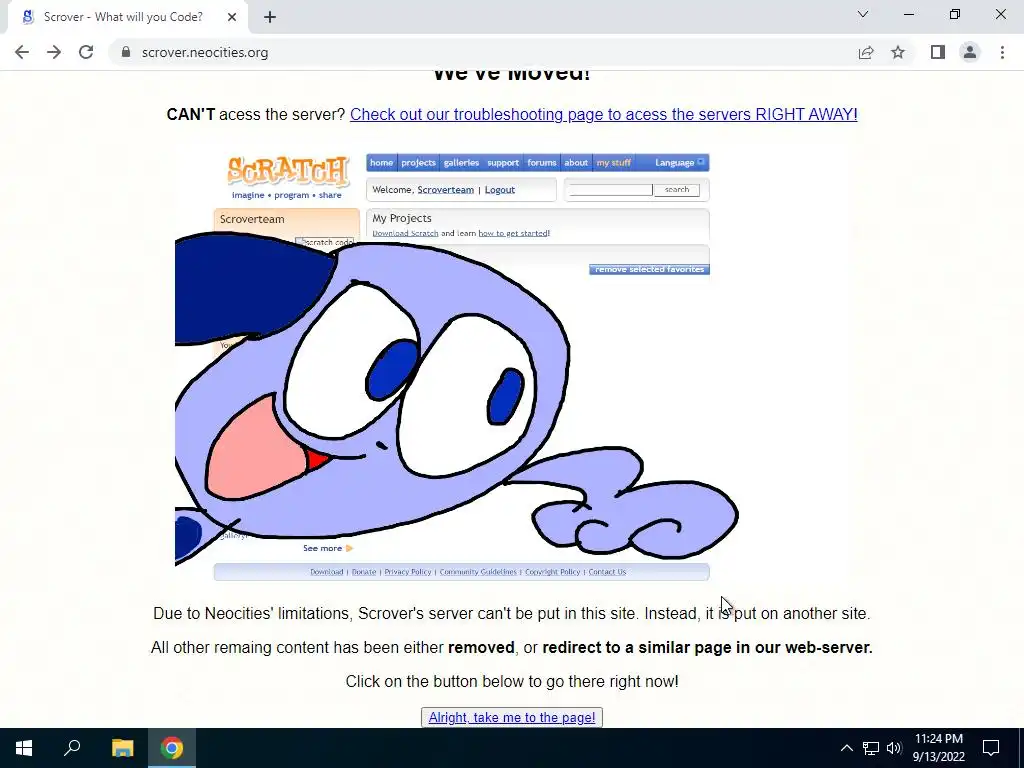Restore down the Chrome window
Screen dimensions: 1024x768
[x=955, y=14]
